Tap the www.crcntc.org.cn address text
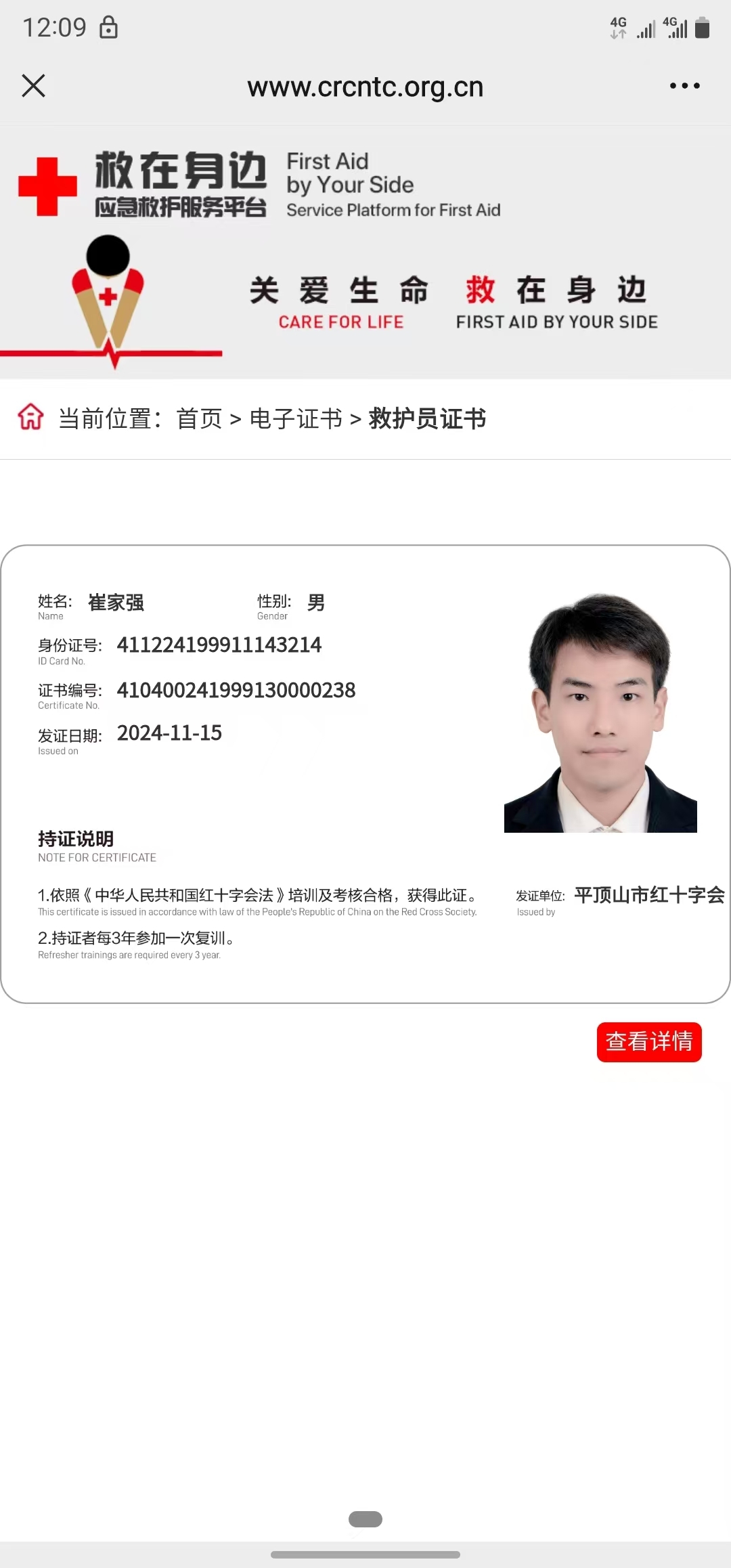The image size is (731, 1568). (365, 87)
